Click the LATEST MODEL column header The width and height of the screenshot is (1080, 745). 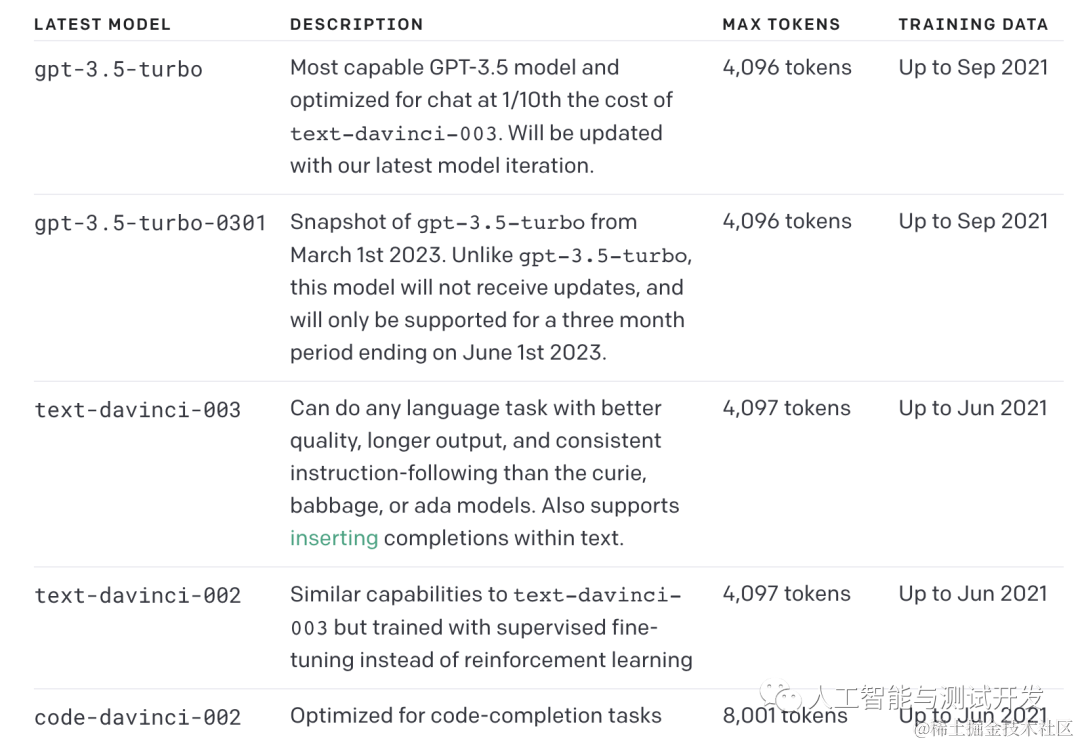102,24
